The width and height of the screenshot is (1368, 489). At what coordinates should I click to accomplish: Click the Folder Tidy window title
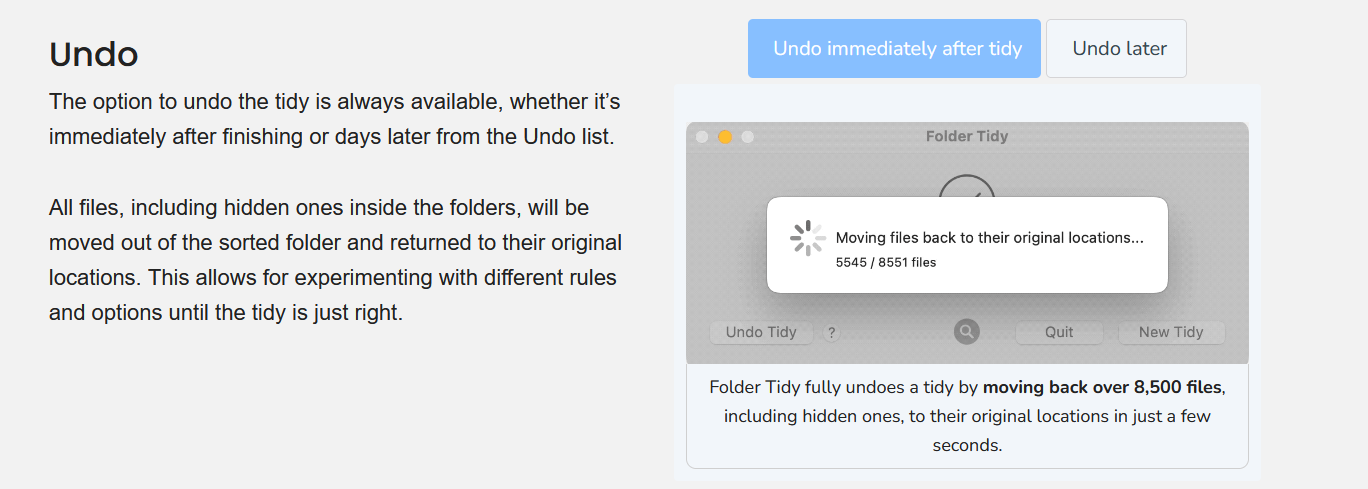coord(967,136)
